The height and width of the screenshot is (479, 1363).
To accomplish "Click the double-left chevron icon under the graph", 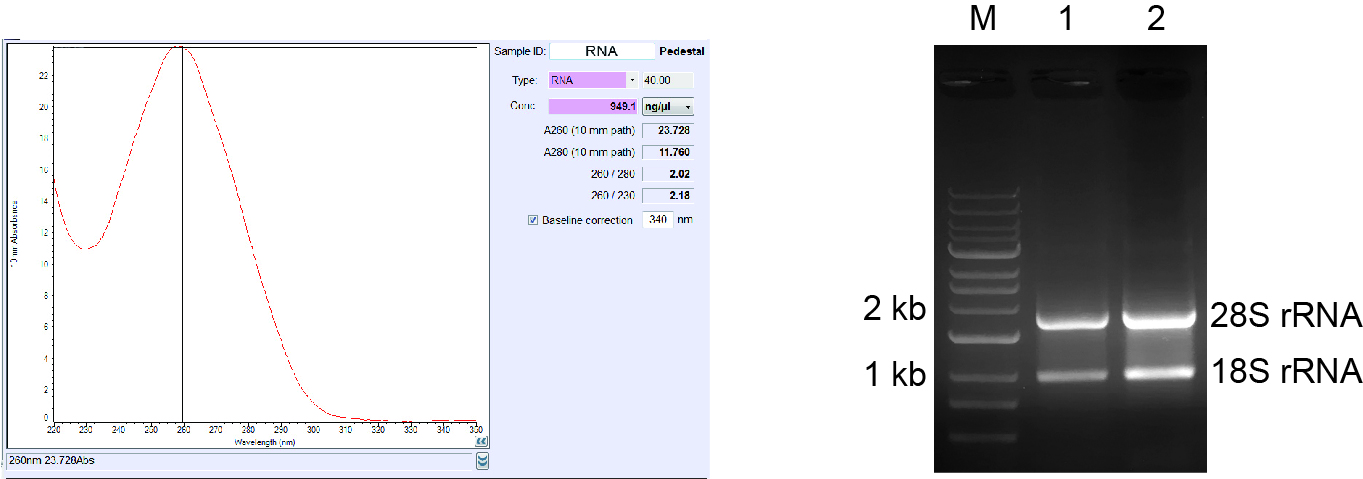I will pos(482,439).
